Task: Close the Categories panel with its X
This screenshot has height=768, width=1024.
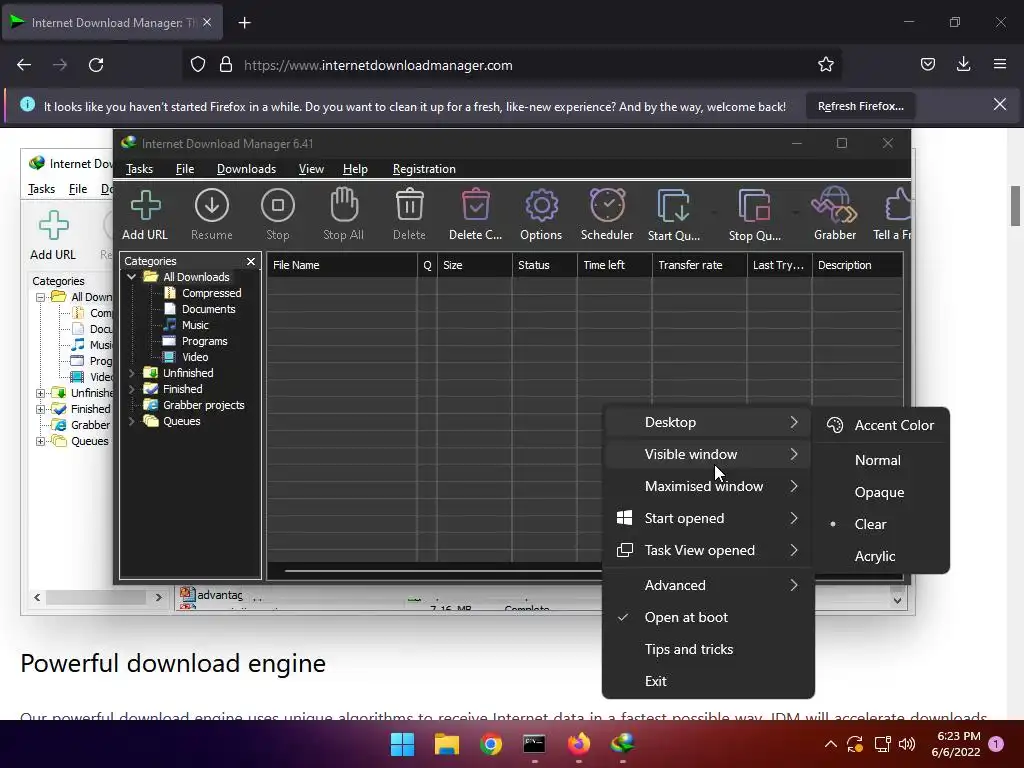Action: [x=251, y=261]
